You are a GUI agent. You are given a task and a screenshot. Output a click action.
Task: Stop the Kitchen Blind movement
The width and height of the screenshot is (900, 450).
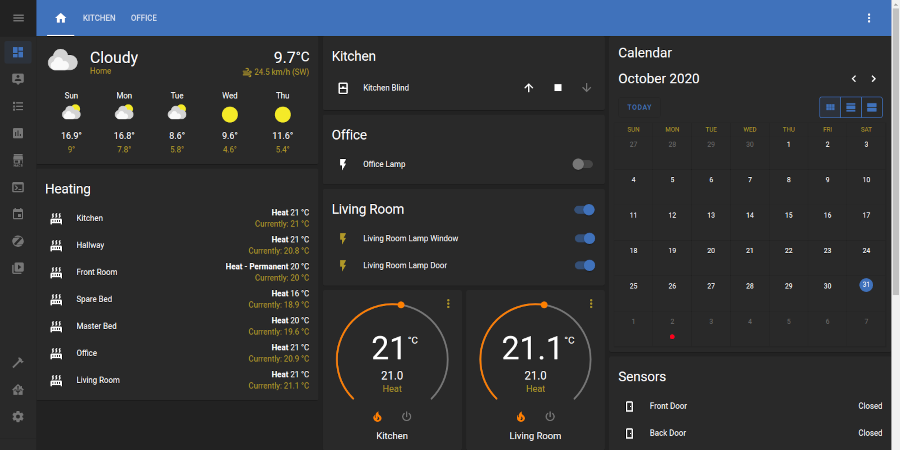[558, 88]
